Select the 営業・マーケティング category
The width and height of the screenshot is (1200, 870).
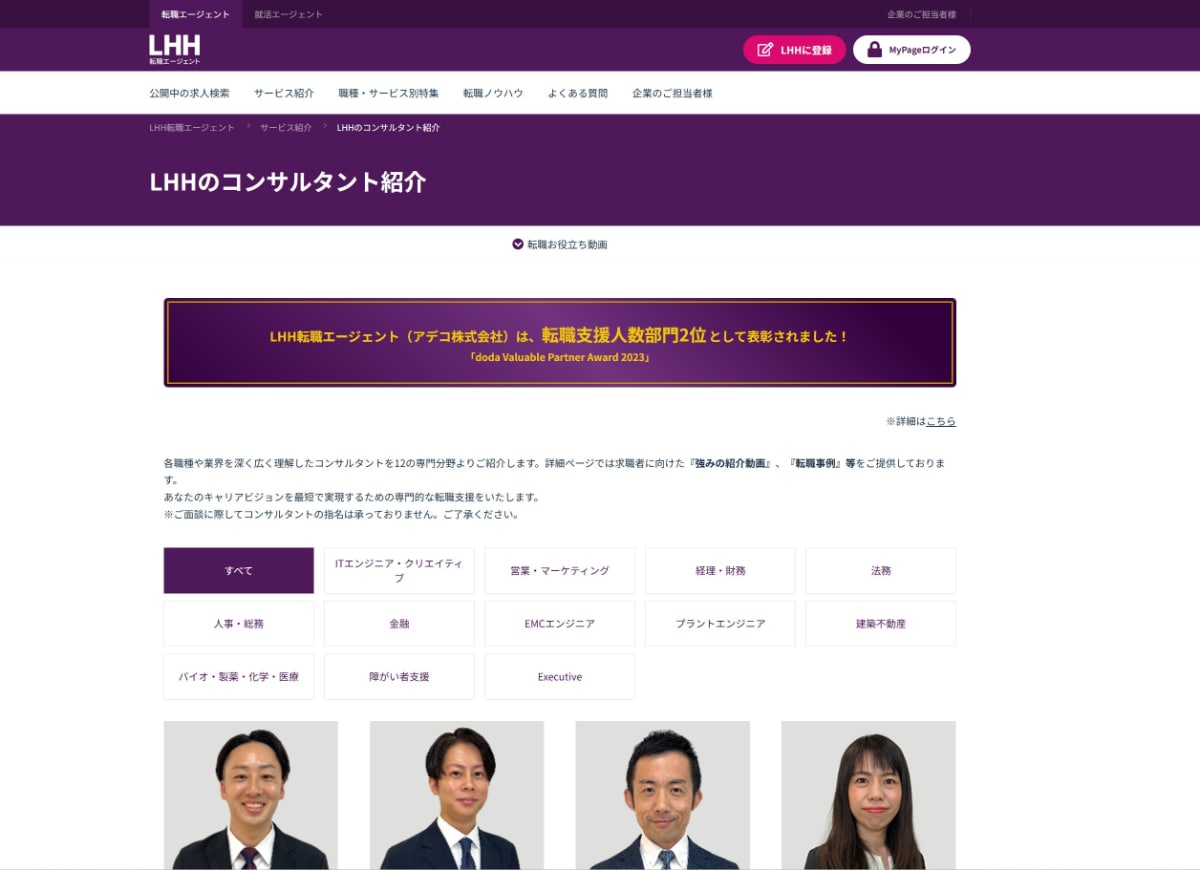(559, 570)
